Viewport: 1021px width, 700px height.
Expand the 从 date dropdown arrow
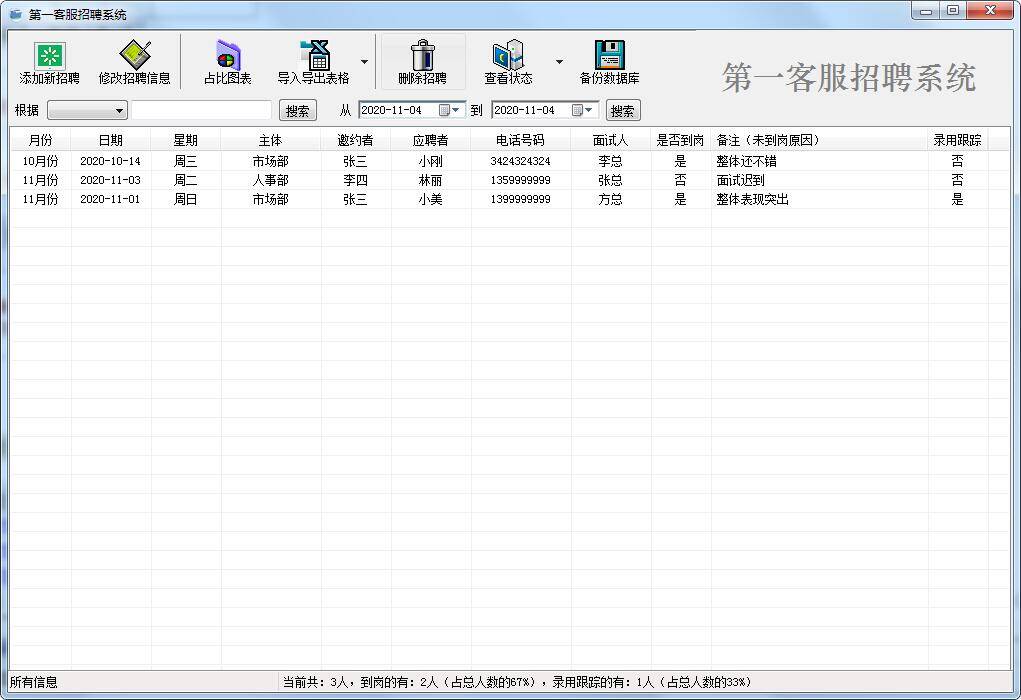456,110
